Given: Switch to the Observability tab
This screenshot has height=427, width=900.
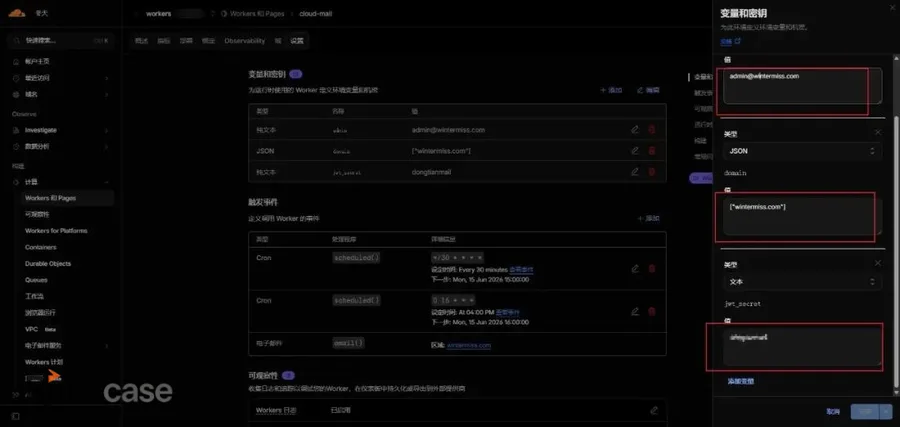Looking at the screenshot, I should click(x=245, y=41).
